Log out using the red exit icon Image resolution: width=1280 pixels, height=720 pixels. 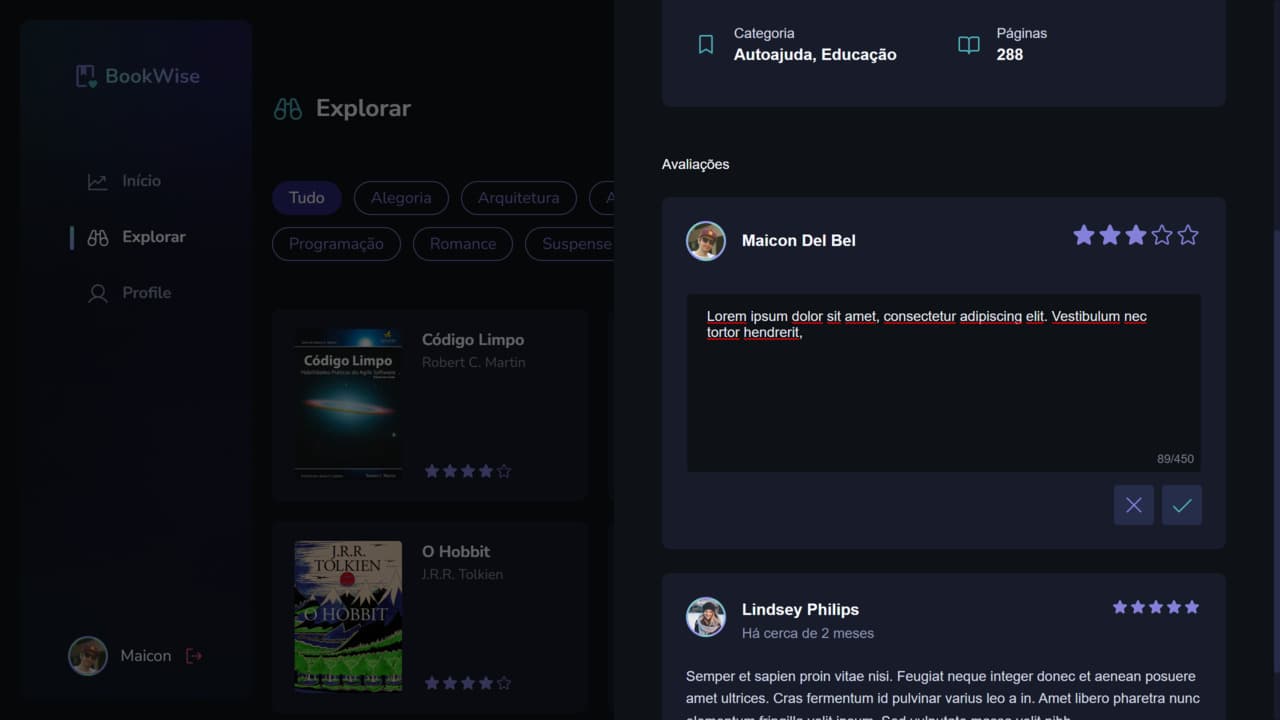(x=189, y=655)
